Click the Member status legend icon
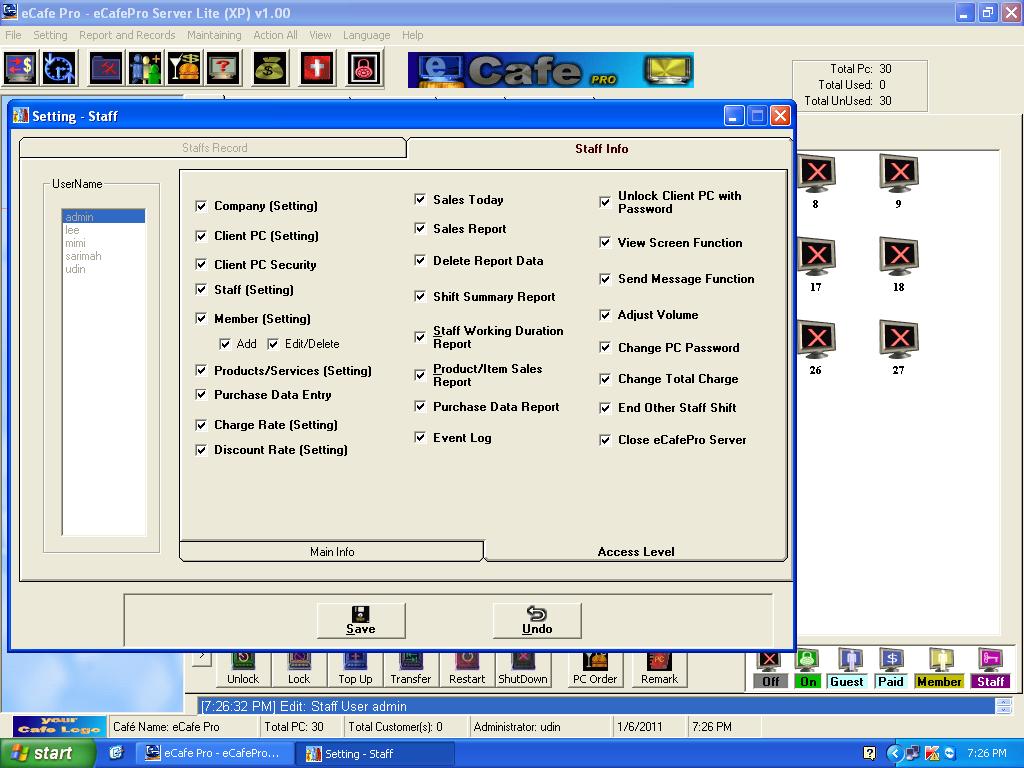Viewport: 1024px width, 768px height. click(939, 669)
